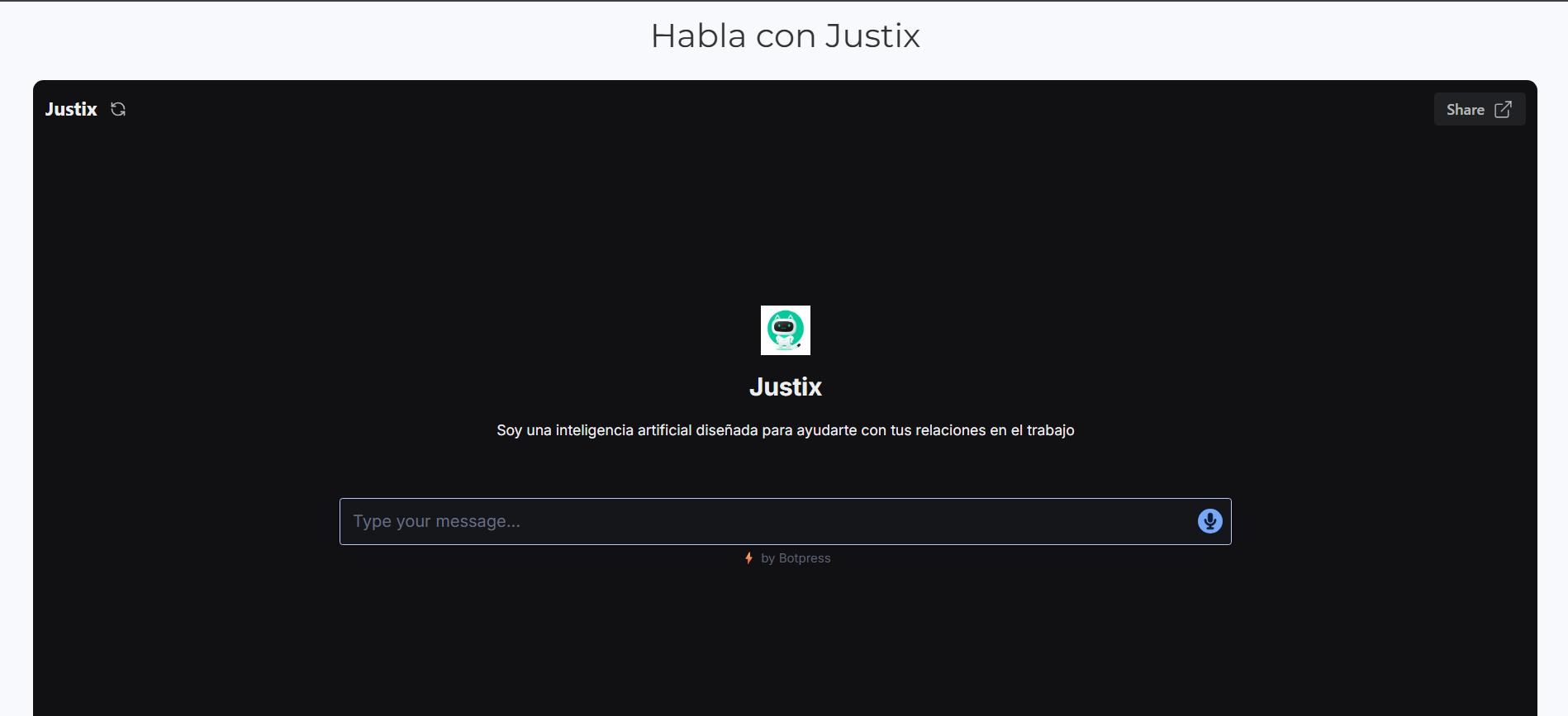Click the "Habla con Justix" page heading
The image size is (1568, 716).
785,36
